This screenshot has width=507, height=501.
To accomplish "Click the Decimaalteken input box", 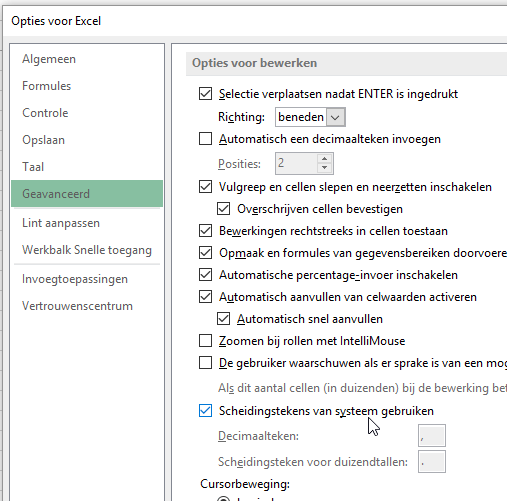I will pos(432,435).
